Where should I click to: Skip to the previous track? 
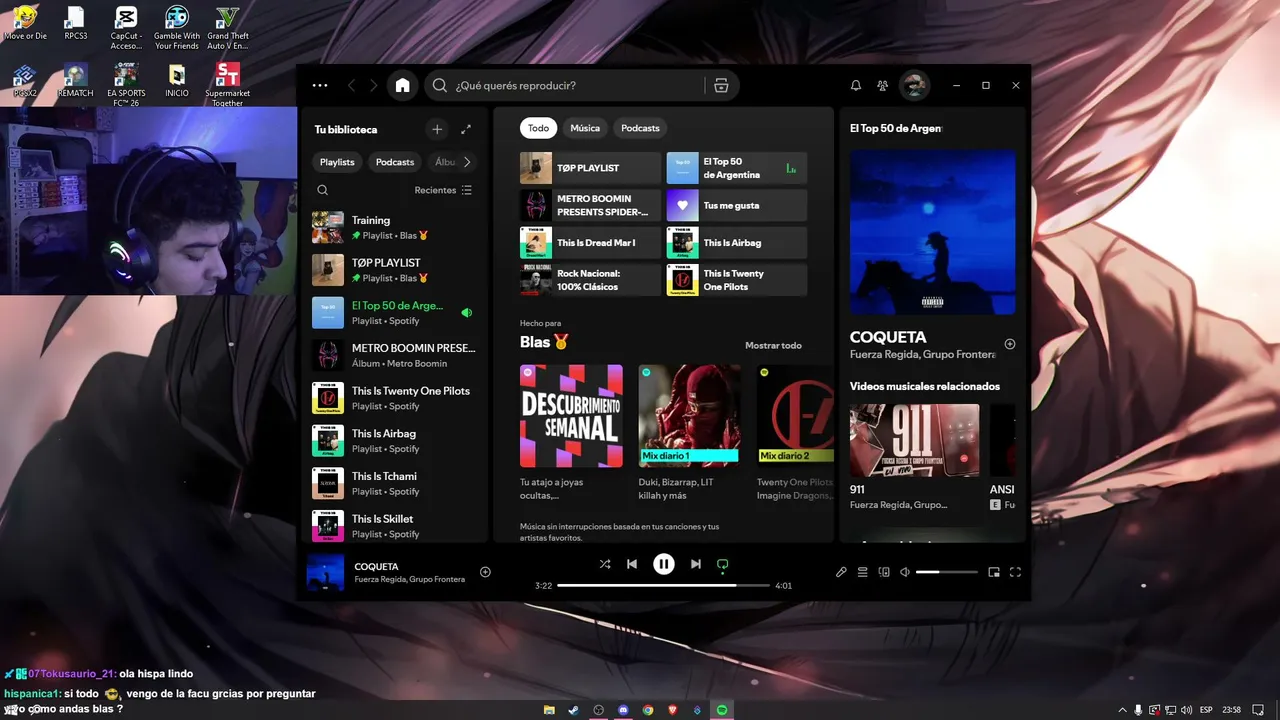click(x=632, y=564)
